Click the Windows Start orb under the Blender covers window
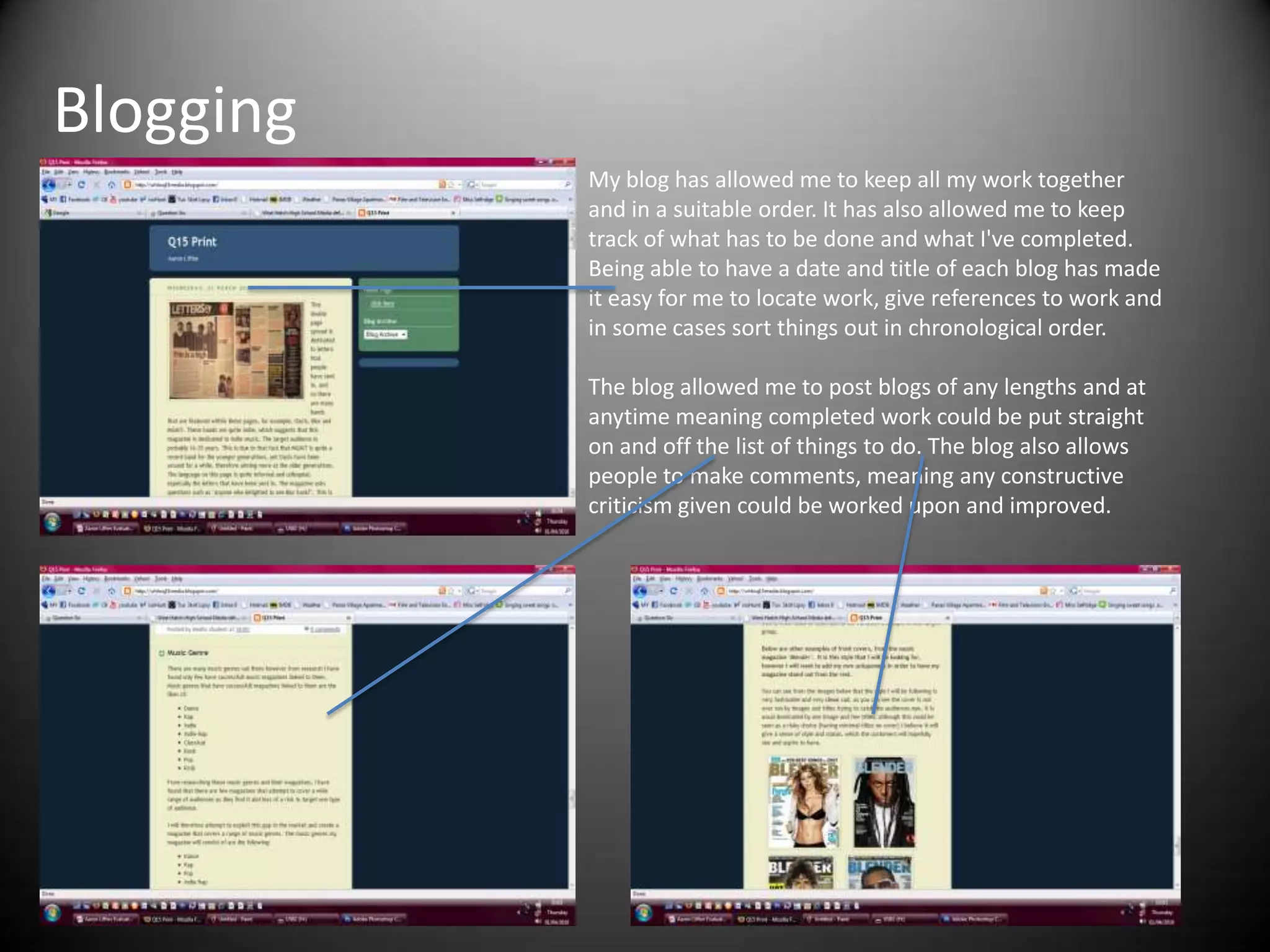 (643, 913)
